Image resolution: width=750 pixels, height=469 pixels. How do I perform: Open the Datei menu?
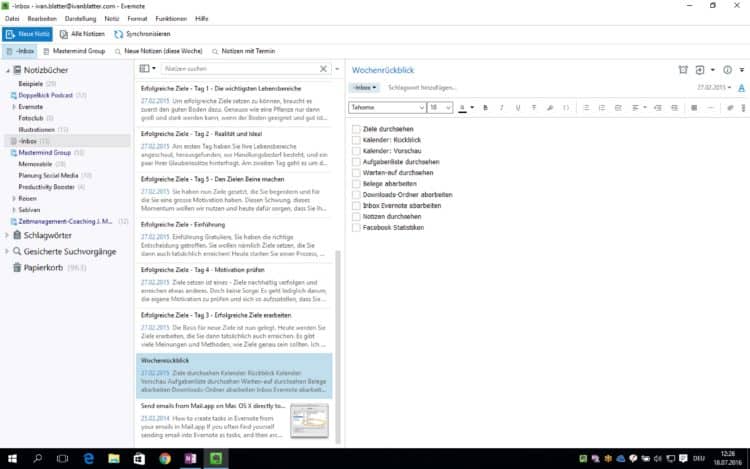click(12, 19)
